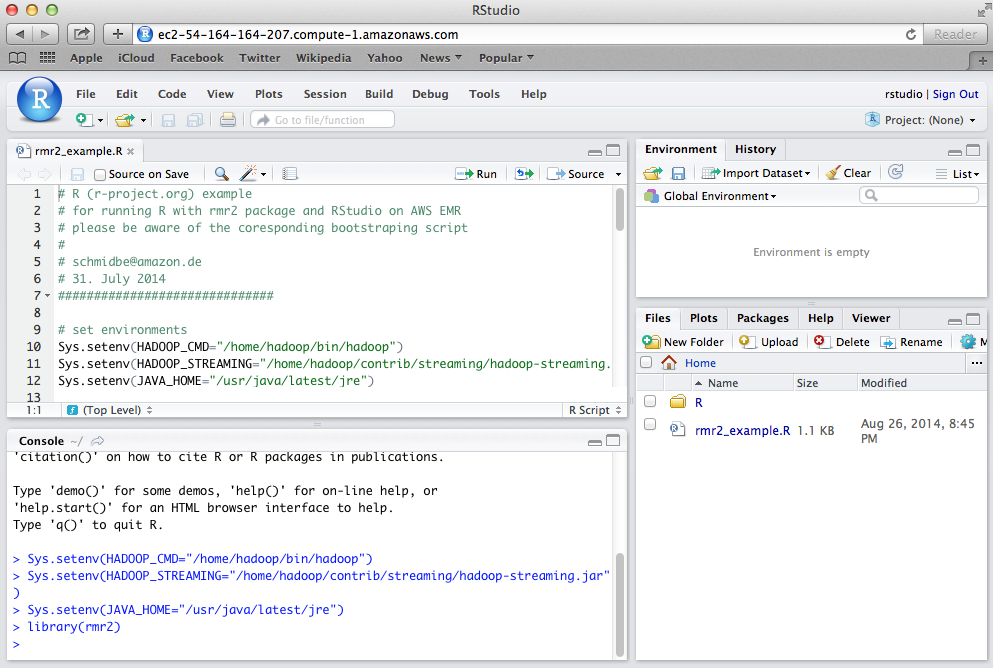Enable the Source on Save checkbox
Viewport: 993px width, 668px height.
pos(100,174)
